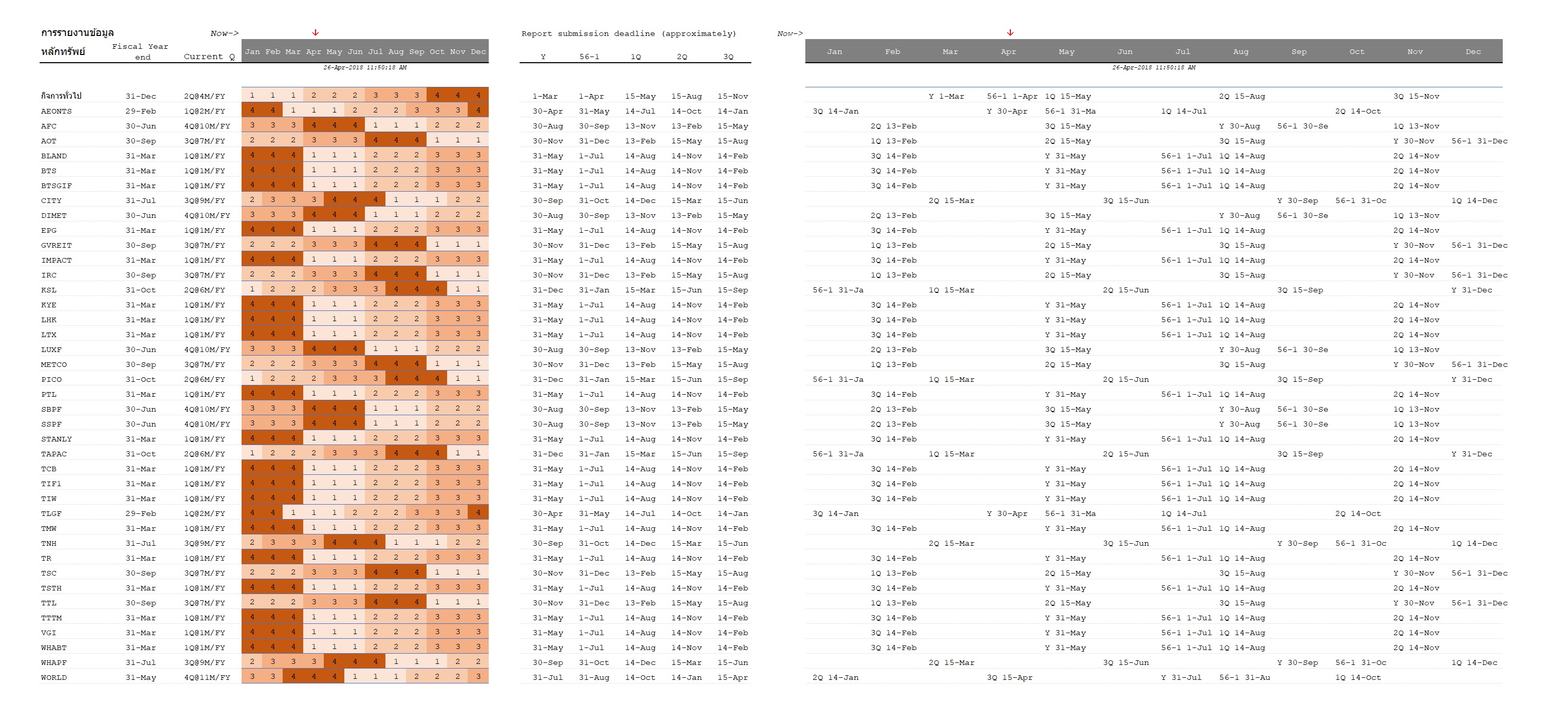Select '56-1 1-Apr' in กิจการทั่วไป timeline row
Viewport: 1568px width, 703px height.
1012,96
